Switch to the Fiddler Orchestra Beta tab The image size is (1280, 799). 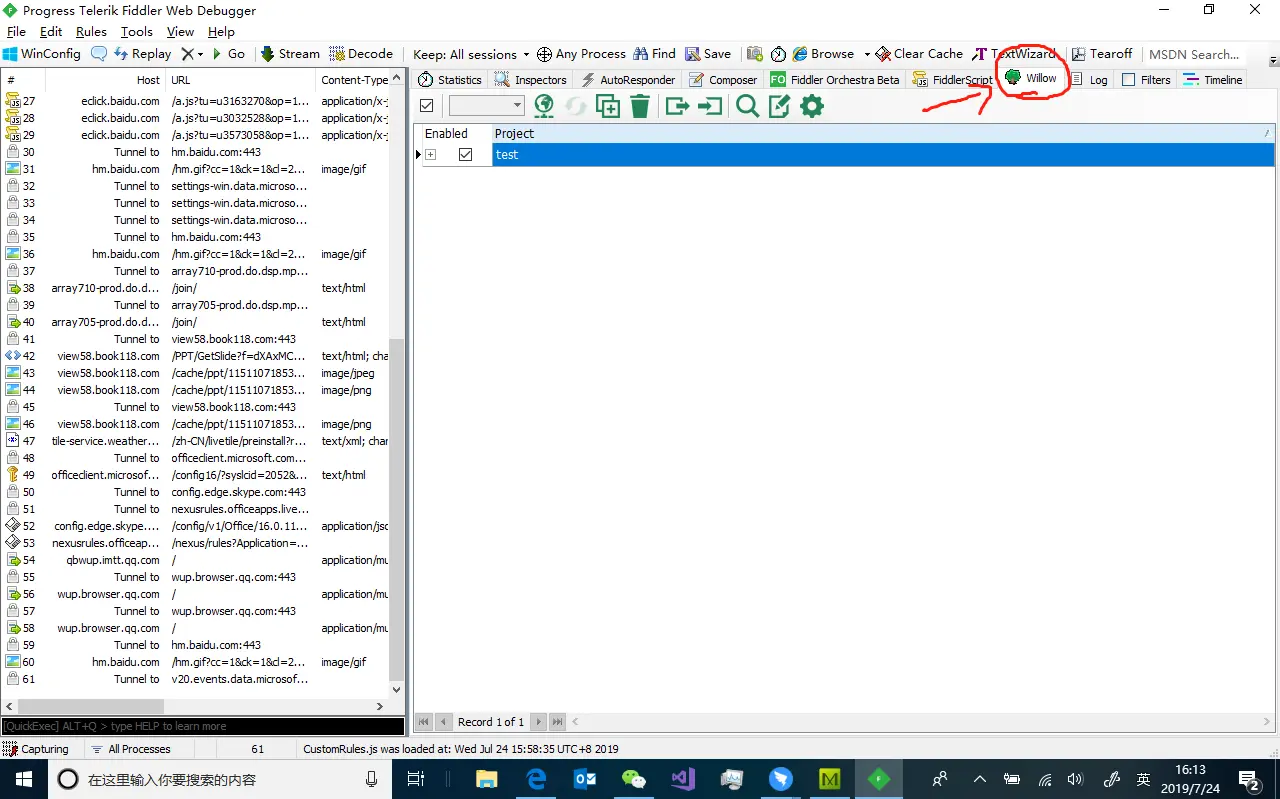pyautogui.click(x=835, y=80)
